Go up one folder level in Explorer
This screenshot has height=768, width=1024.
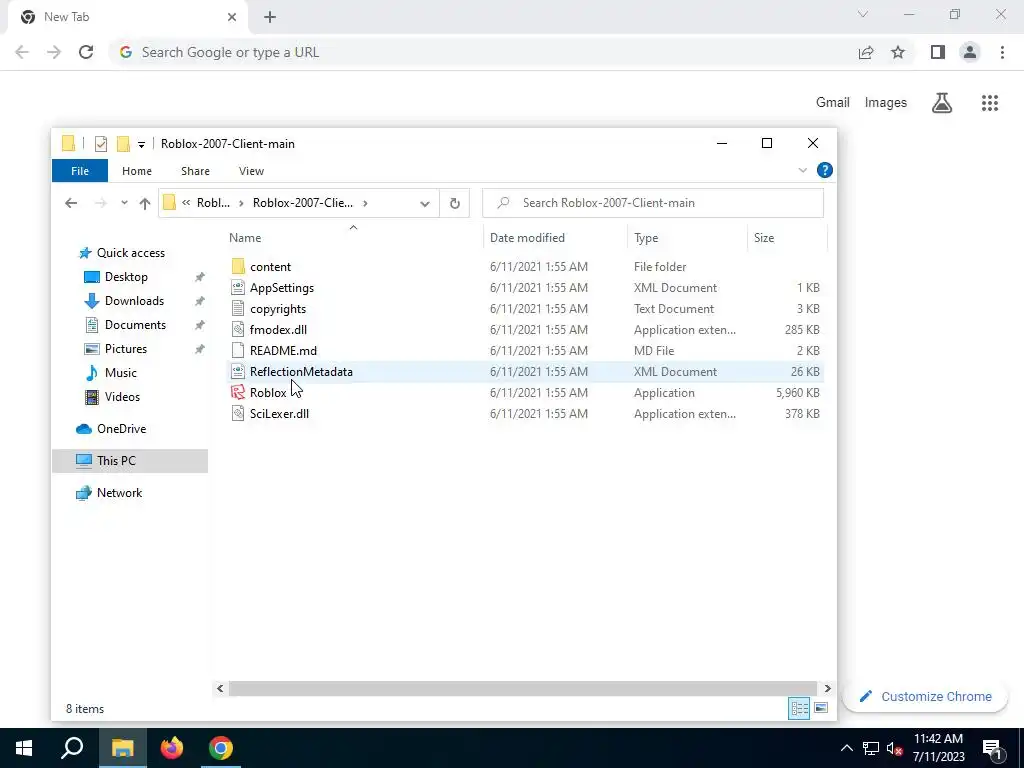click(145, 203)
